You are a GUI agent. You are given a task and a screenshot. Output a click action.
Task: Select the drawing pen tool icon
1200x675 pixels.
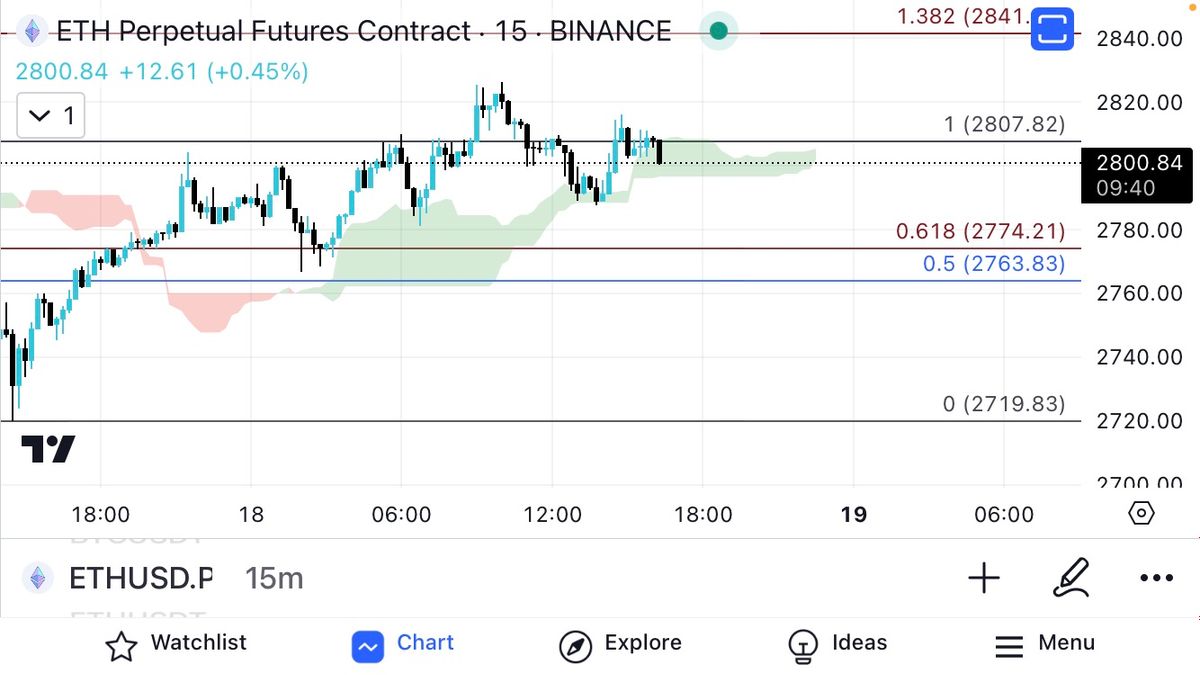pos(1070,578)
